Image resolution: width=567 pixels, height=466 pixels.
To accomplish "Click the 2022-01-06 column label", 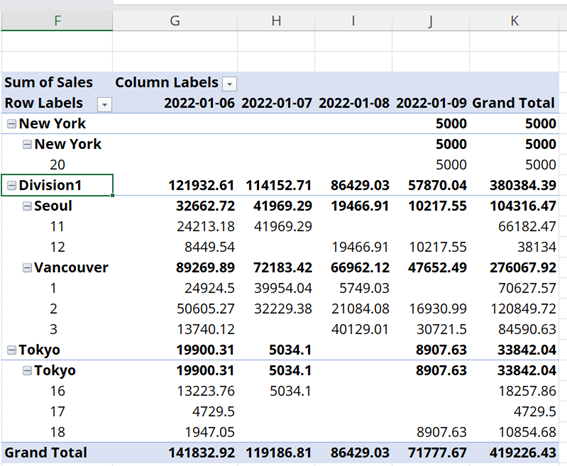I will (x=200, y=103).
